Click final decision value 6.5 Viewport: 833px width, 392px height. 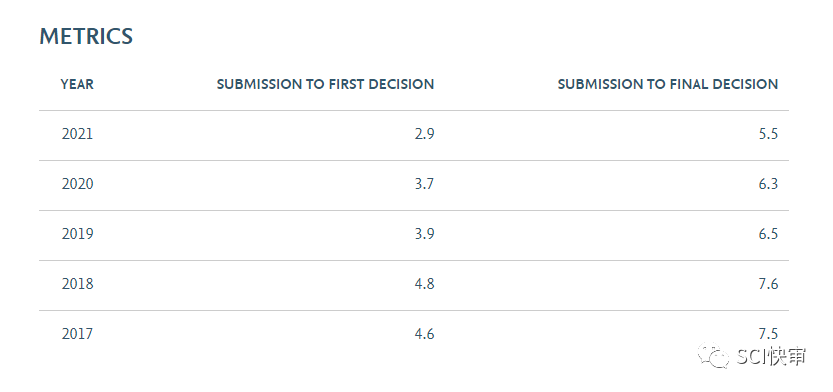pos(768,234)
